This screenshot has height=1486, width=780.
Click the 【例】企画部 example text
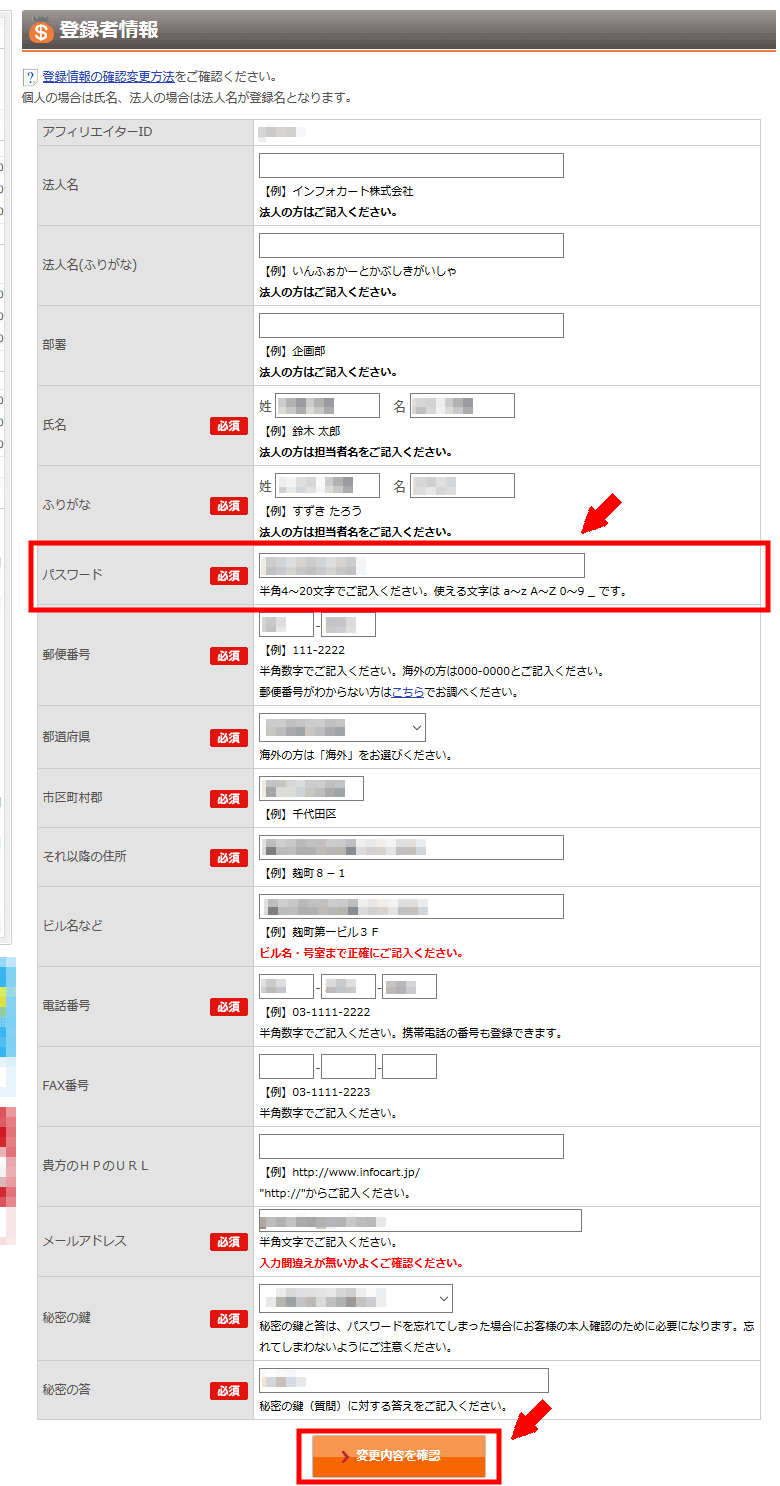pos(292,351)
